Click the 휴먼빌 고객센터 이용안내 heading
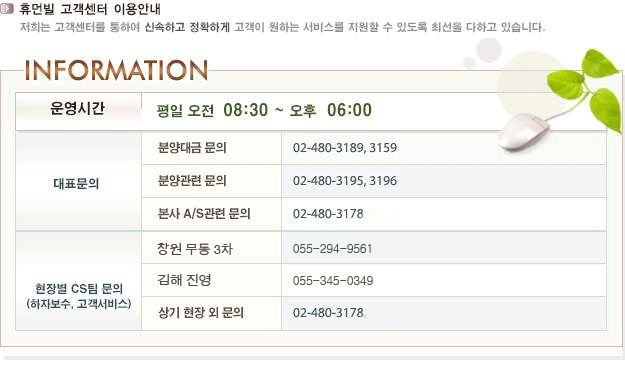Screen dimensions: 625x373 click(90, 9)
